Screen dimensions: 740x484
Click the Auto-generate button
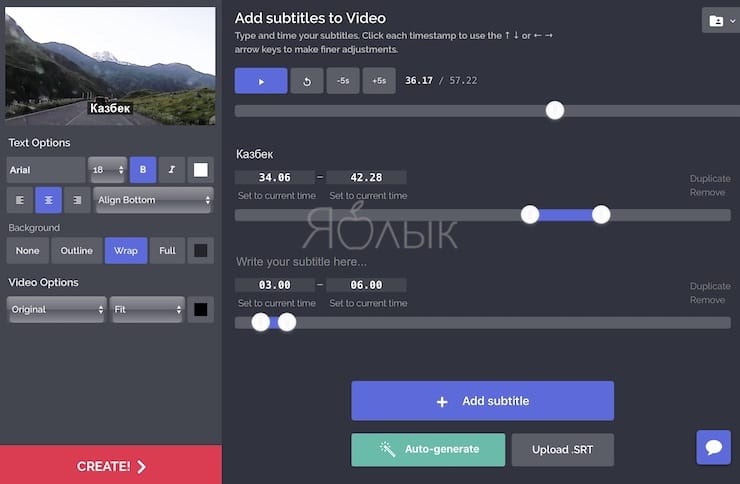[x=429, y=449]
